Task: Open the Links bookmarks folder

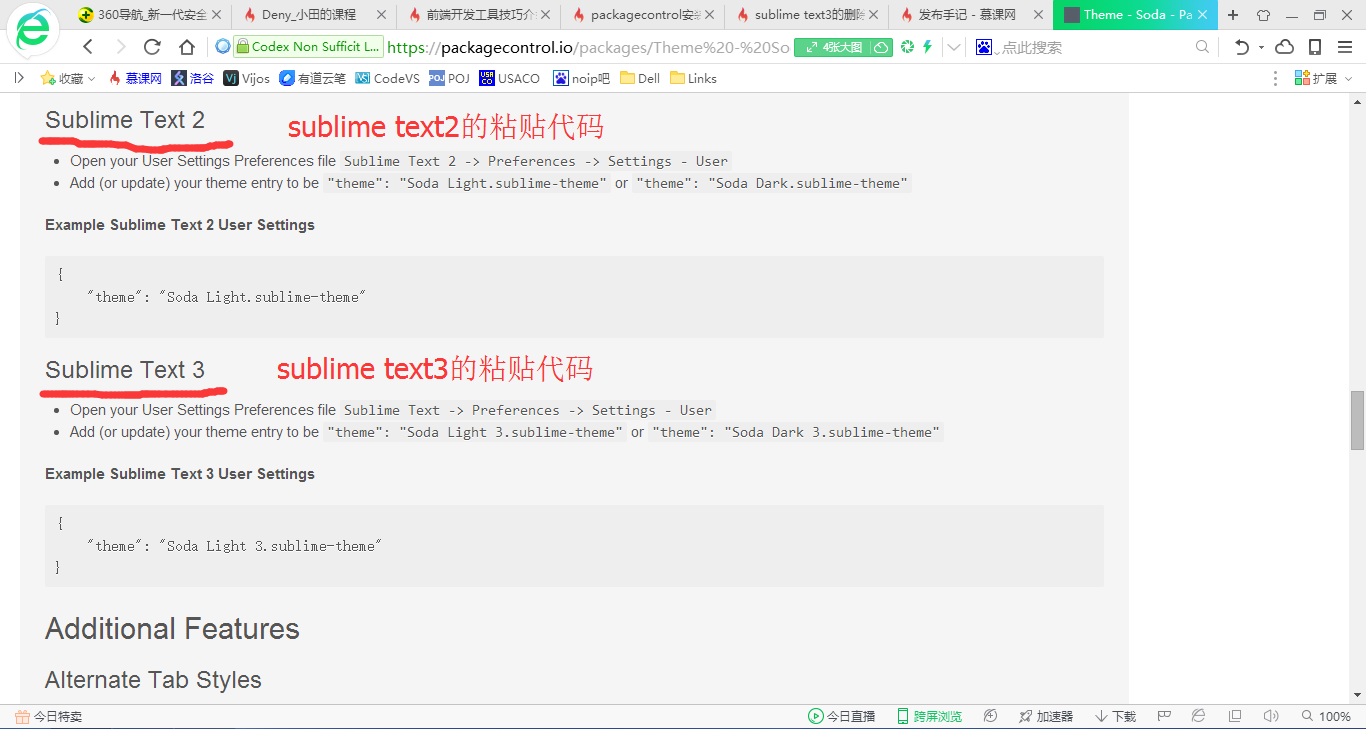Action: tap(693, 78)
